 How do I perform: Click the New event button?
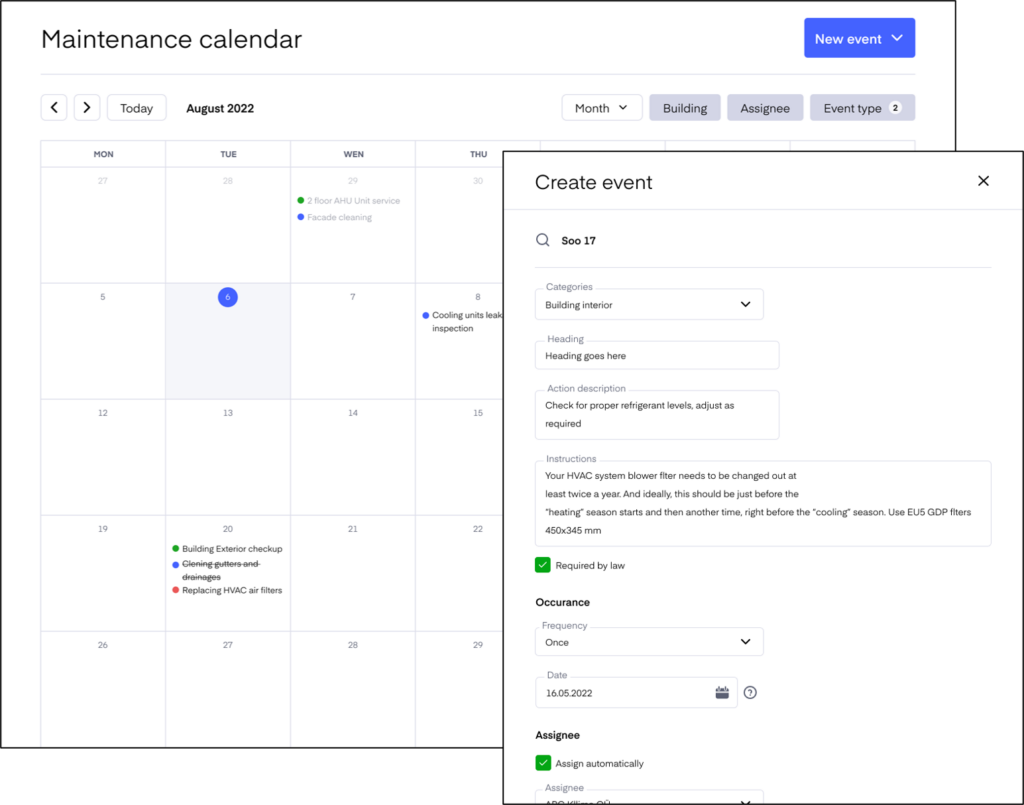(x=859, y=36)
